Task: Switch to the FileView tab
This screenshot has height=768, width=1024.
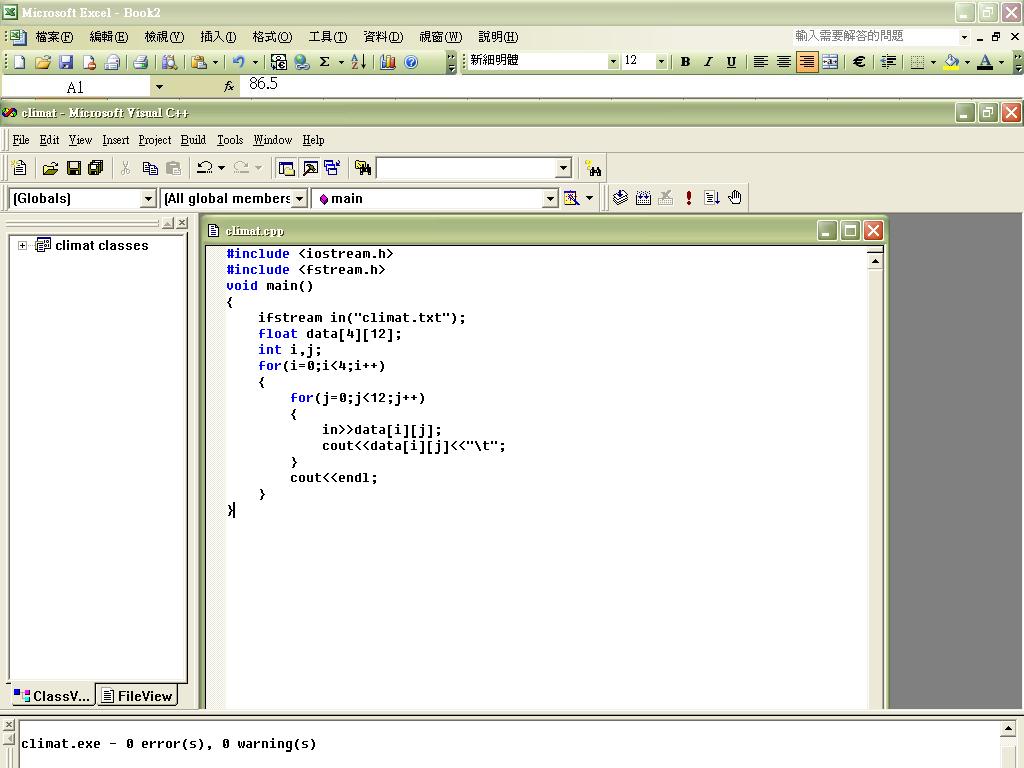Action: tap(138, 696)
